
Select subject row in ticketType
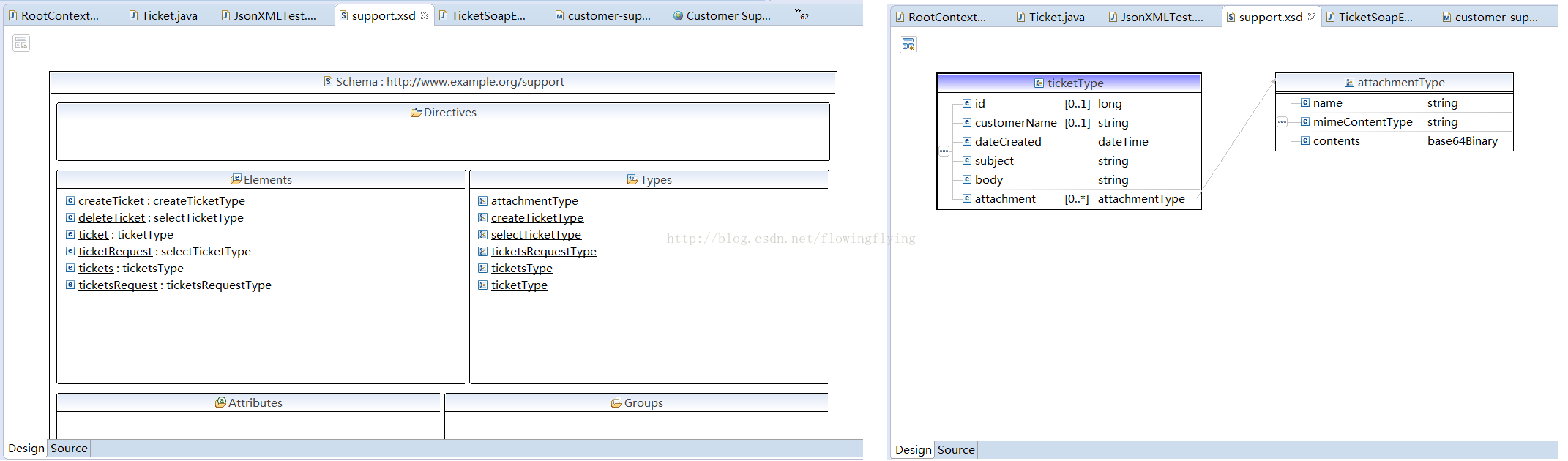1080,161
